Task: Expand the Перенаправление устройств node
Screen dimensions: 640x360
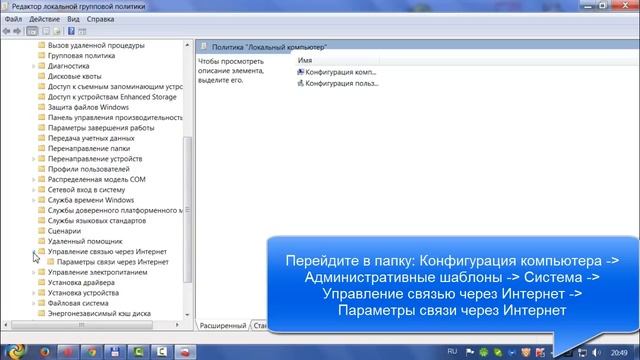Action: [33, 159]
